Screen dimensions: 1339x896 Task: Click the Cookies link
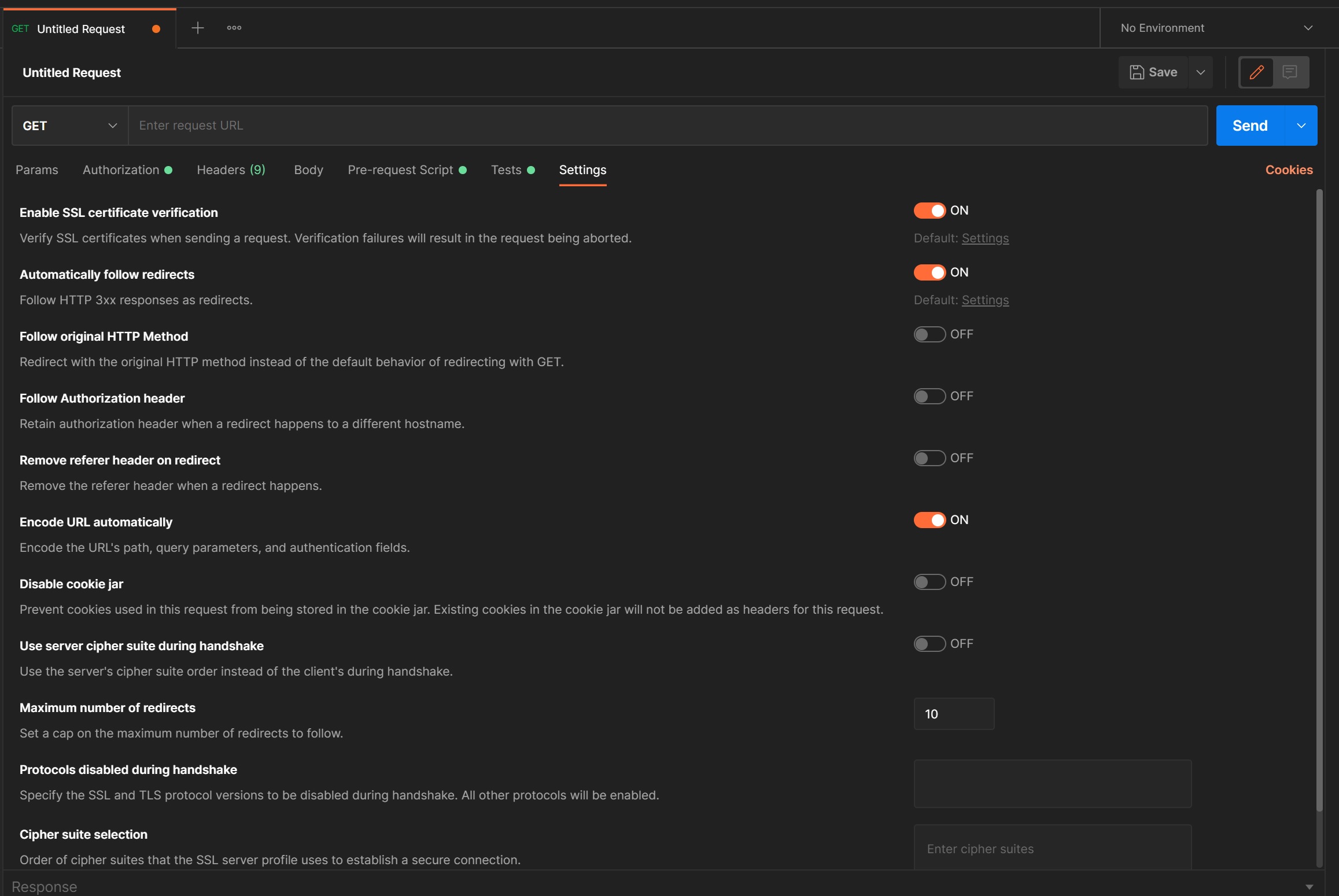pos(1289,170)
